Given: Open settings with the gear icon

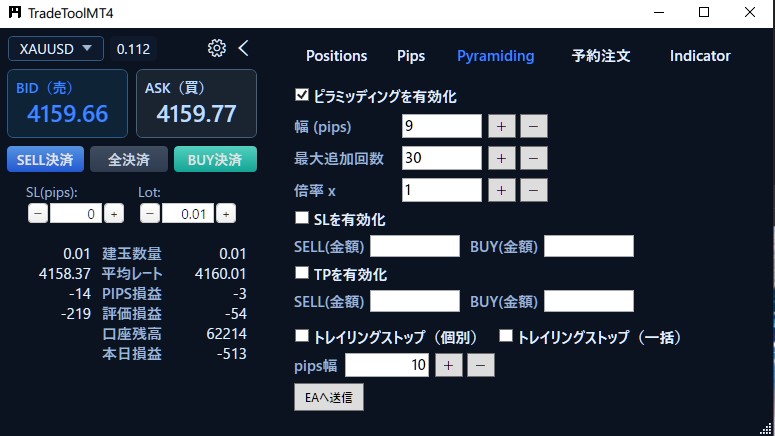Looking at the screenshot, I should tap(217, 48).
